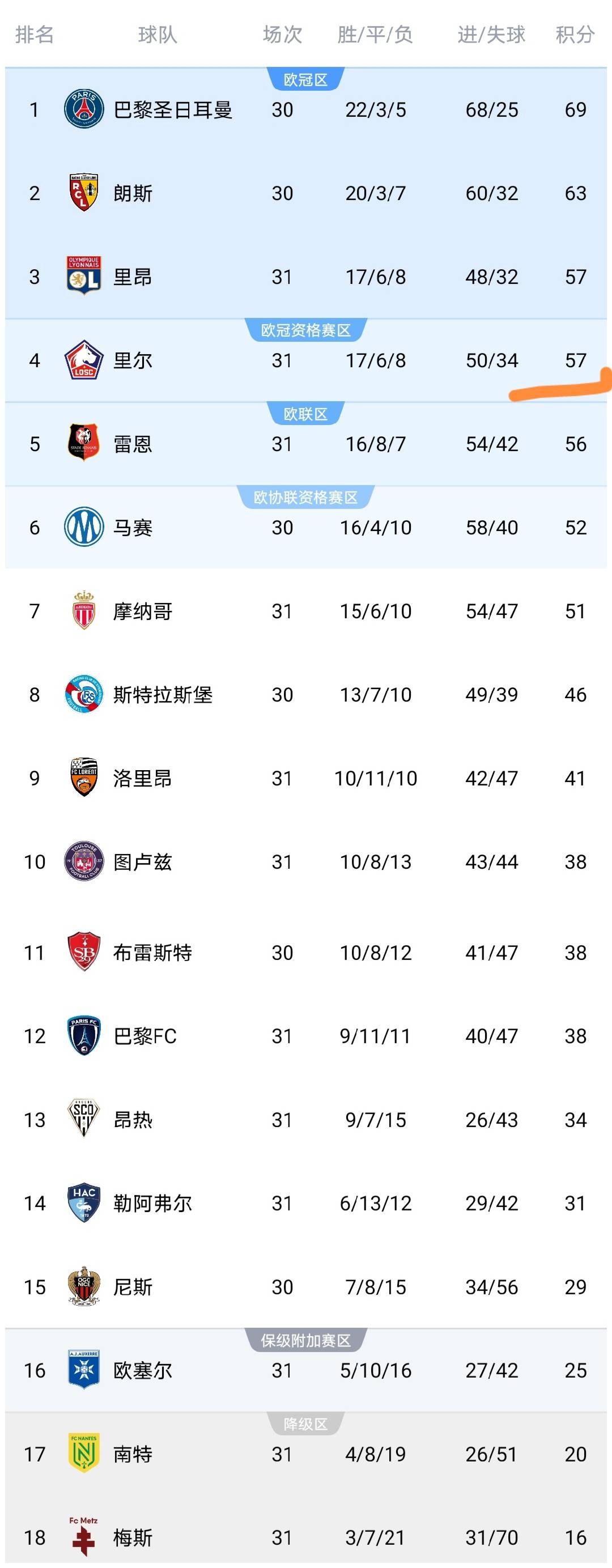612x1568 pixels.
Task: Click the FC Nantes yellow crest
Action: click(x=83, y=1454)
